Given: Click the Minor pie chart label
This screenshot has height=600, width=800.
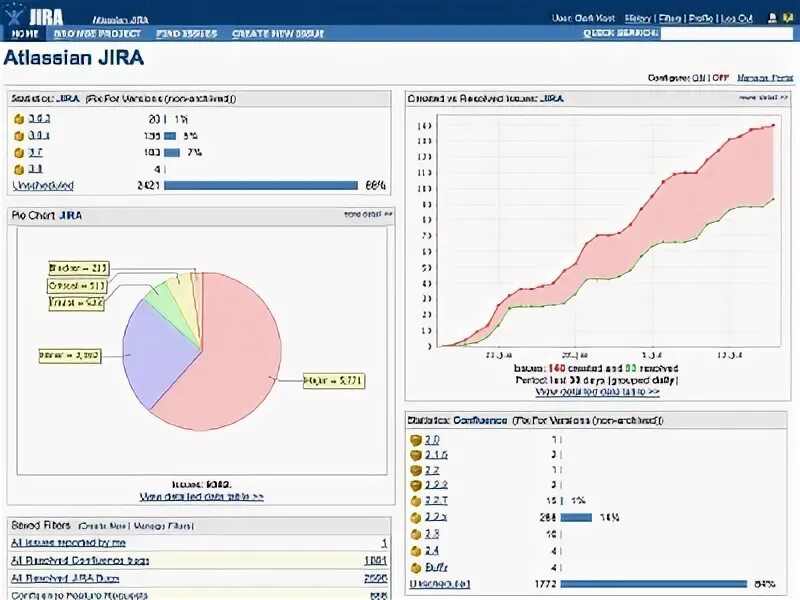Looking at the screenshot, I should pos(70,356).
